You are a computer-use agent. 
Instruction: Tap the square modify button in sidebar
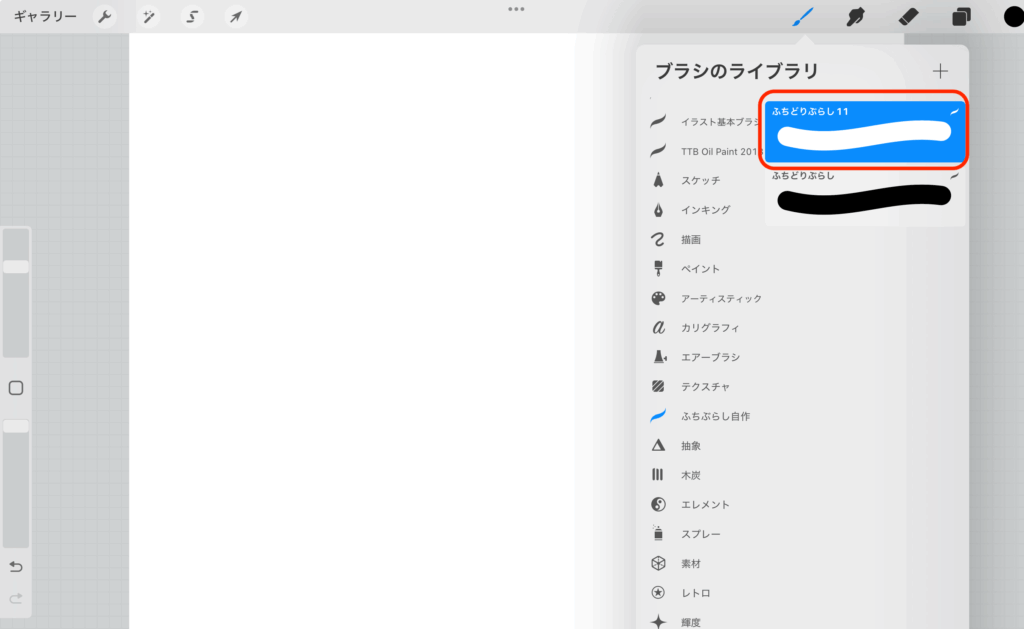point(16,388)
